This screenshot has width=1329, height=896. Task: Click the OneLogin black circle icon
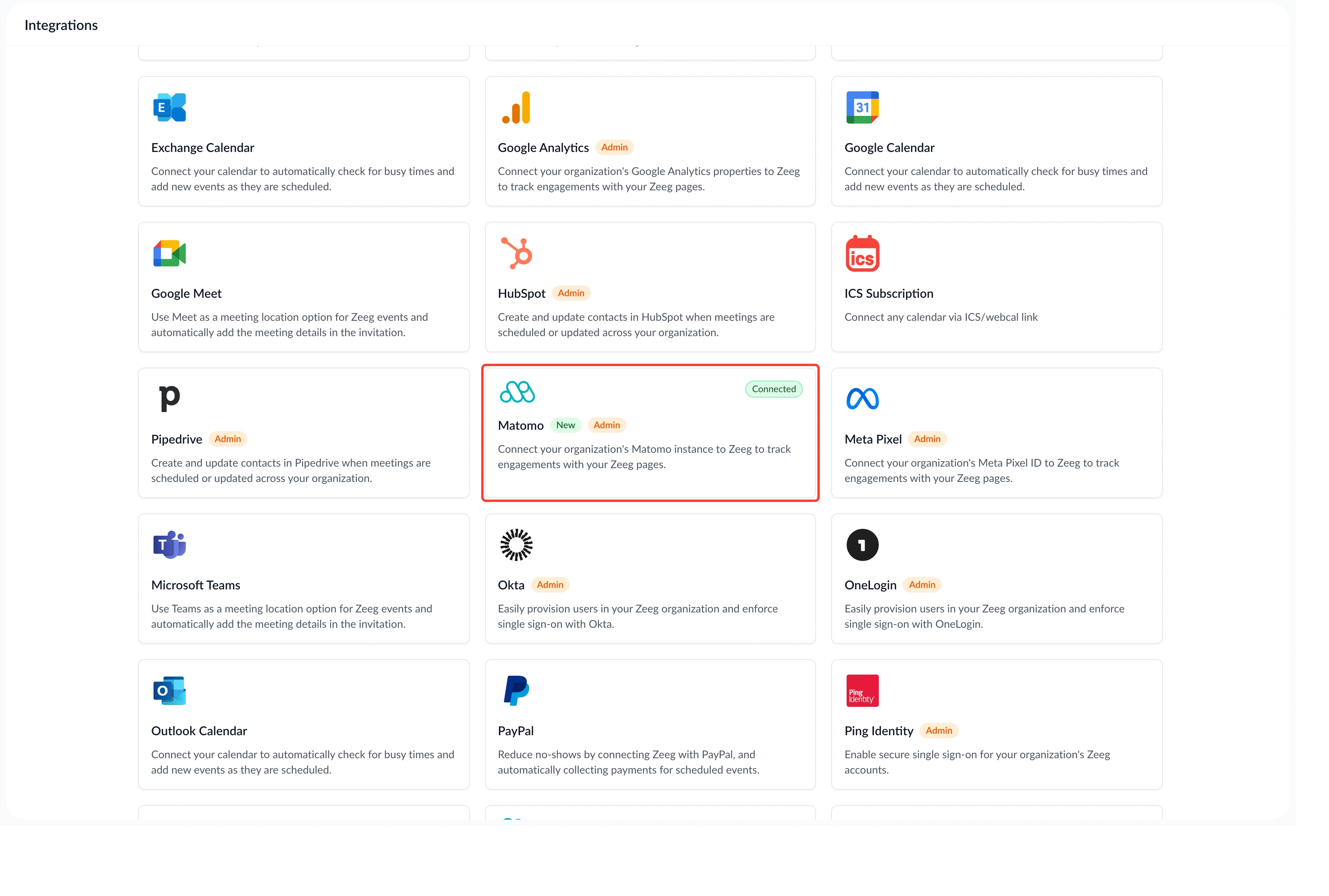click(862, 545)
